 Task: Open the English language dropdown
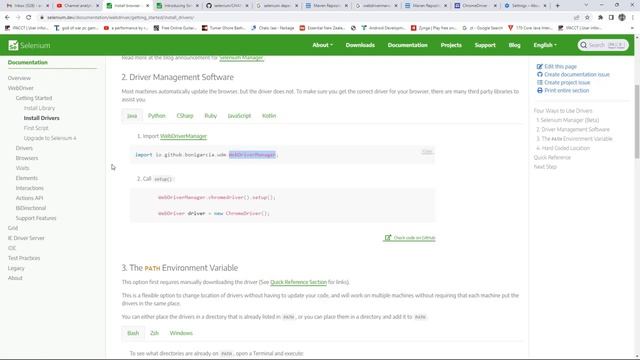pyautogui.click(x=545, y=45)
